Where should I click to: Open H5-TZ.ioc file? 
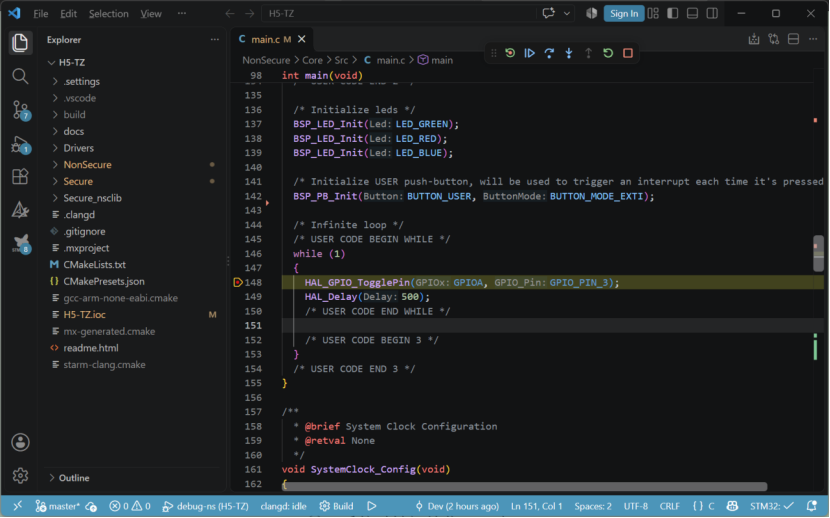point(132,315)
